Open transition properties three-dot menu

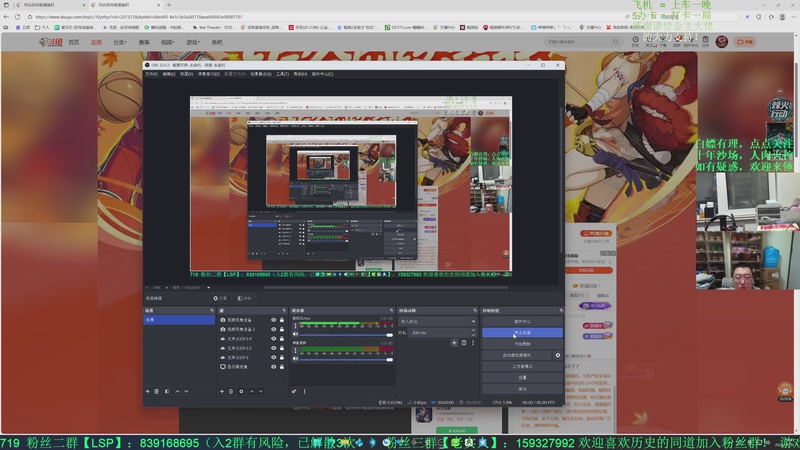pos(473,343)
